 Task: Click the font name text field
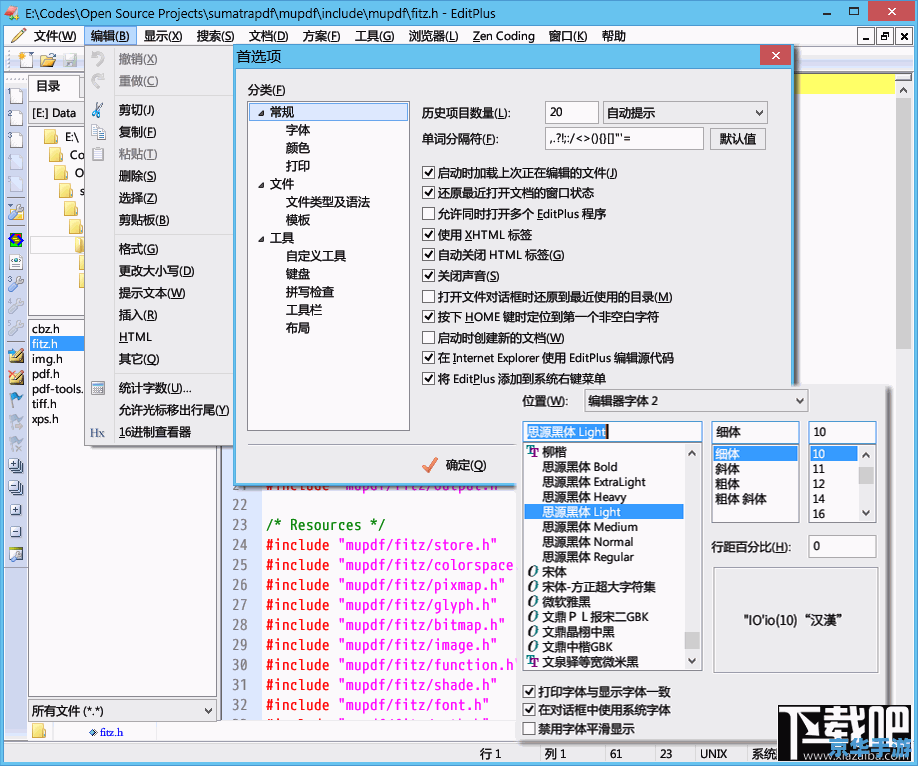612,432
